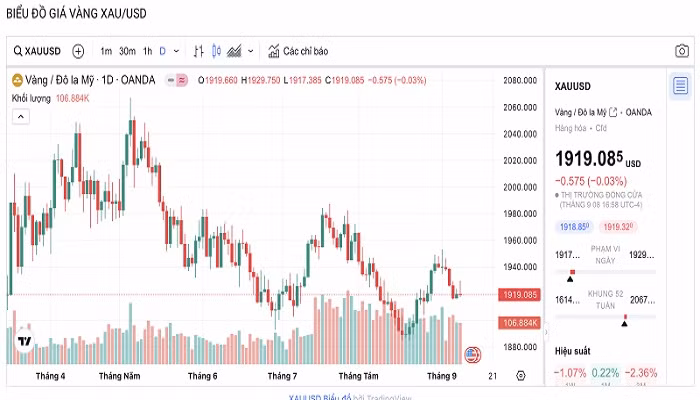Add a symbol with the plus icon
700x400 pixels.
click(x=78, y=51)
